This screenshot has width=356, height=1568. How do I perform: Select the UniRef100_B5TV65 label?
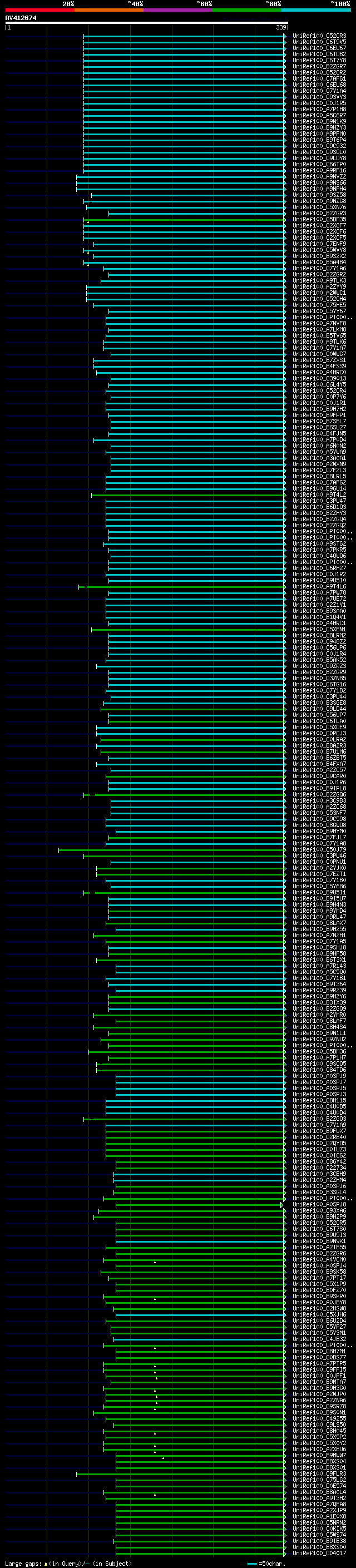click(x=319, y=335)
